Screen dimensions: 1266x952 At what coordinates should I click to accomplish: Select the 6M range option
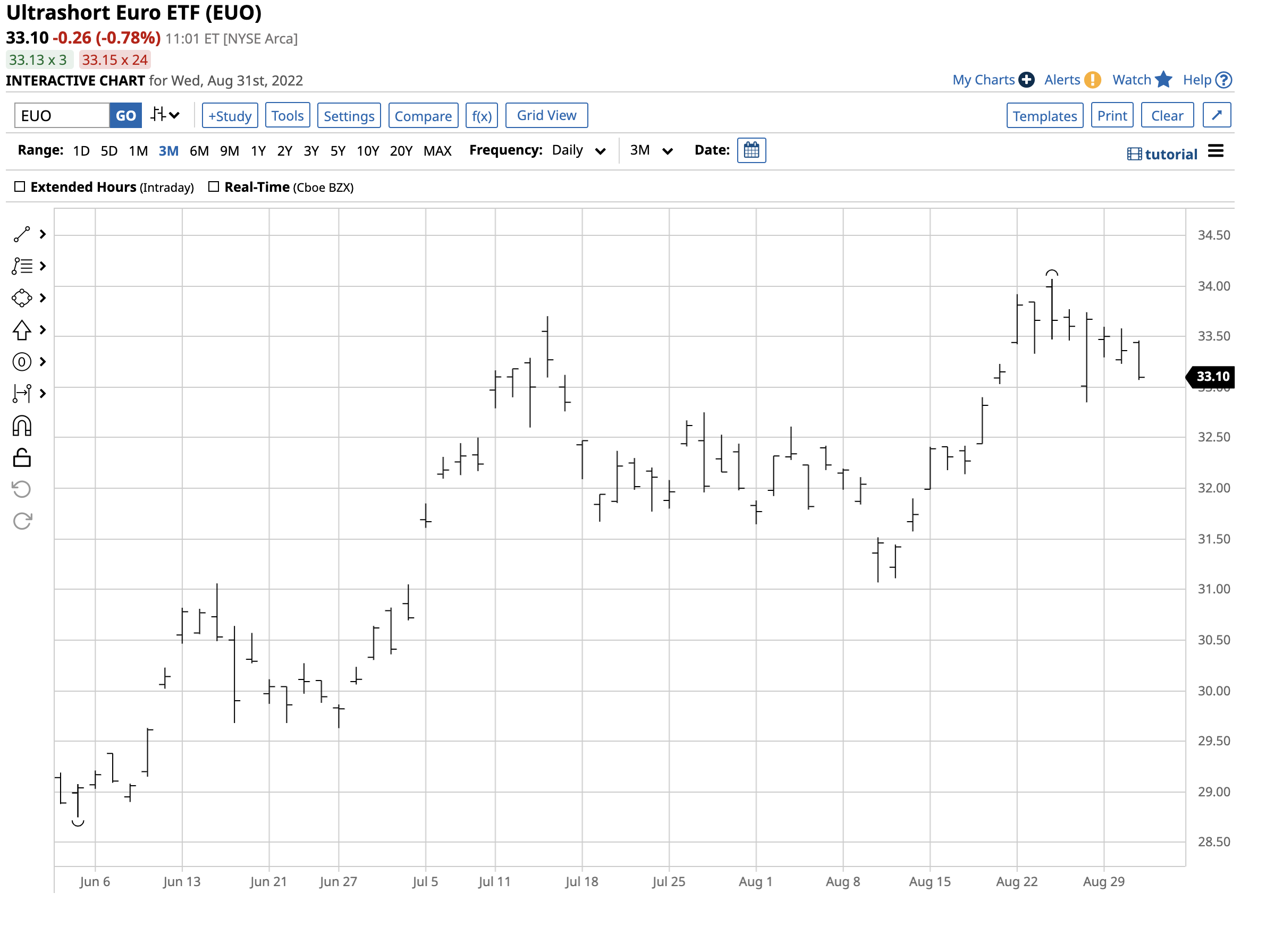[199, 151]
